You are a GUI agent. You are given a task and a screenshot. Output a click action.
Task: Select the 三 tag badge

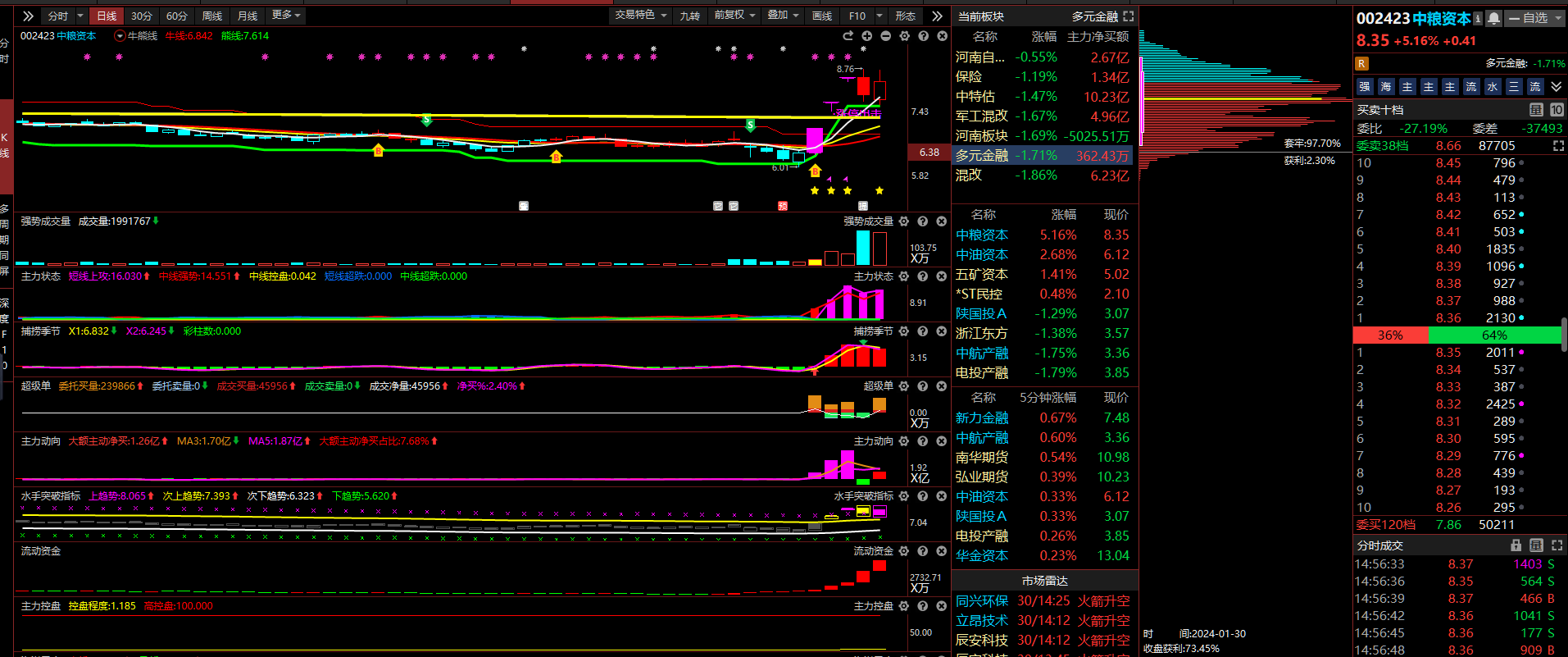pos(1514,86)
